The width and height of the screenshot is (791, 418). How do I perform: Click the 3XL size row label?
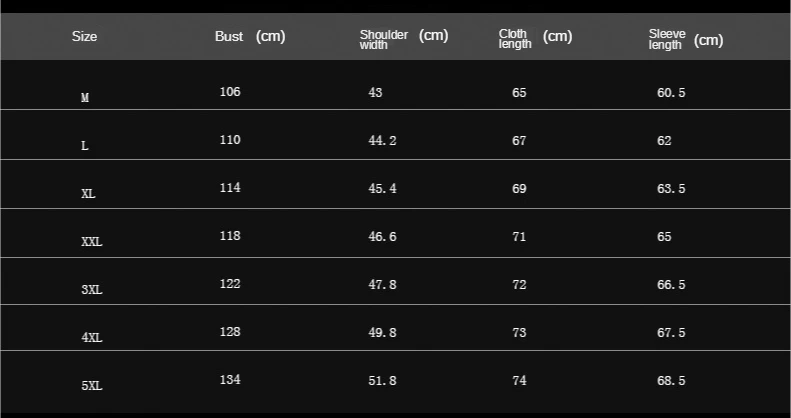coord(92,290)
